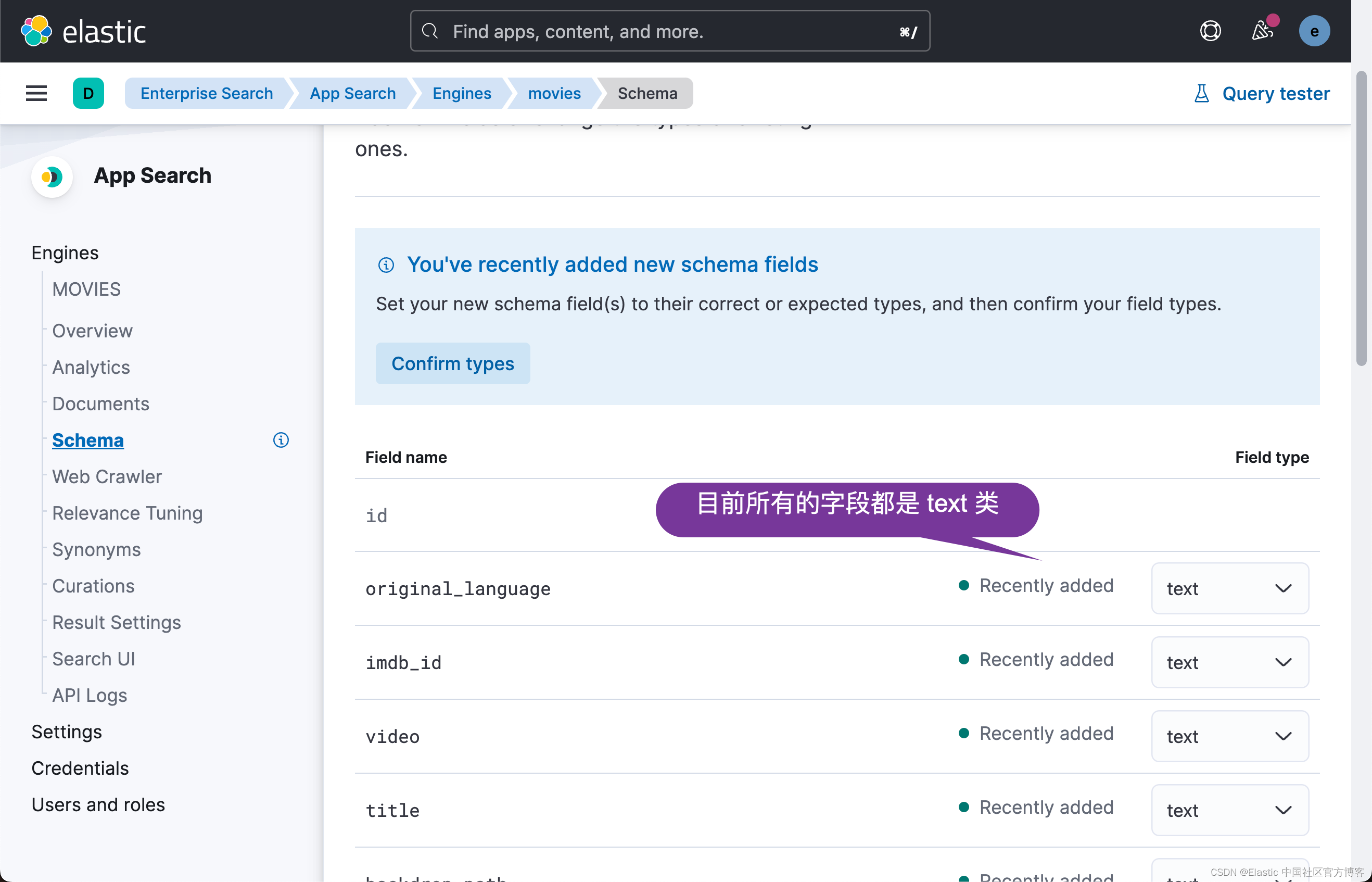Open field type dropdown for imdb_id

(x=1229, y=662)
